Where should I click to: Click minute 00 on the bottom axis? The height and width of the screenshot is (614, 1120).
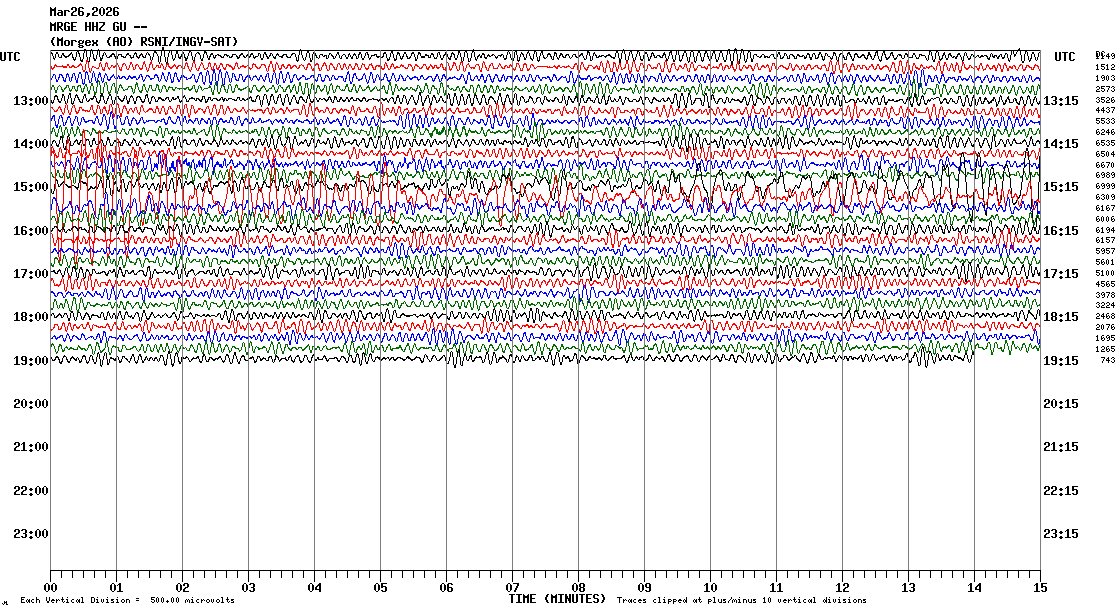(51, 588)
